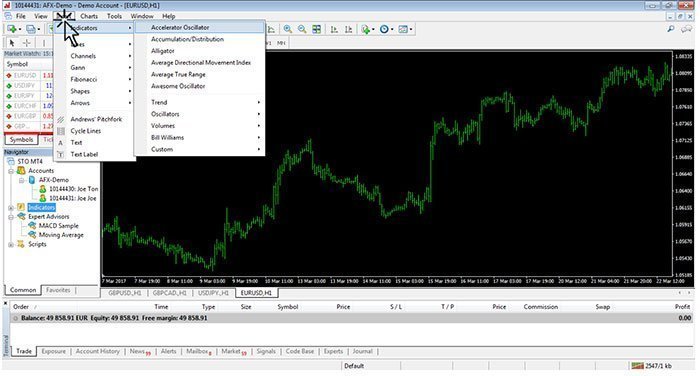Screen dimensions: 700x376
Task: Click the Zoom In magnifier icon
Action: coord(288,29)
